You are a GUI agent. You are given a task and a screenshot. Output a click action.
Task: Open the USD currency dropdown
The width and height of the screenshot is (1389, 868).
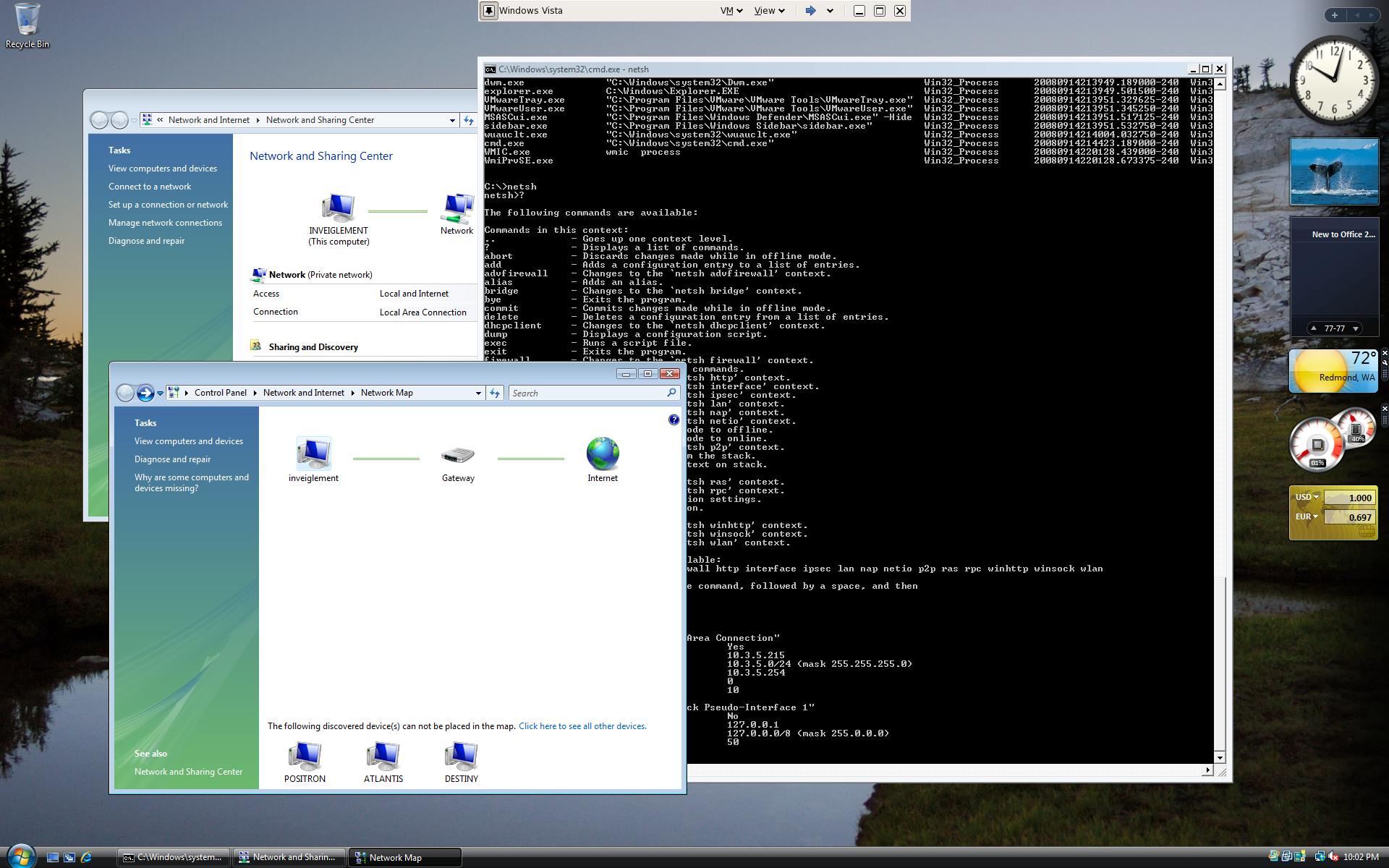point(1307,497)
